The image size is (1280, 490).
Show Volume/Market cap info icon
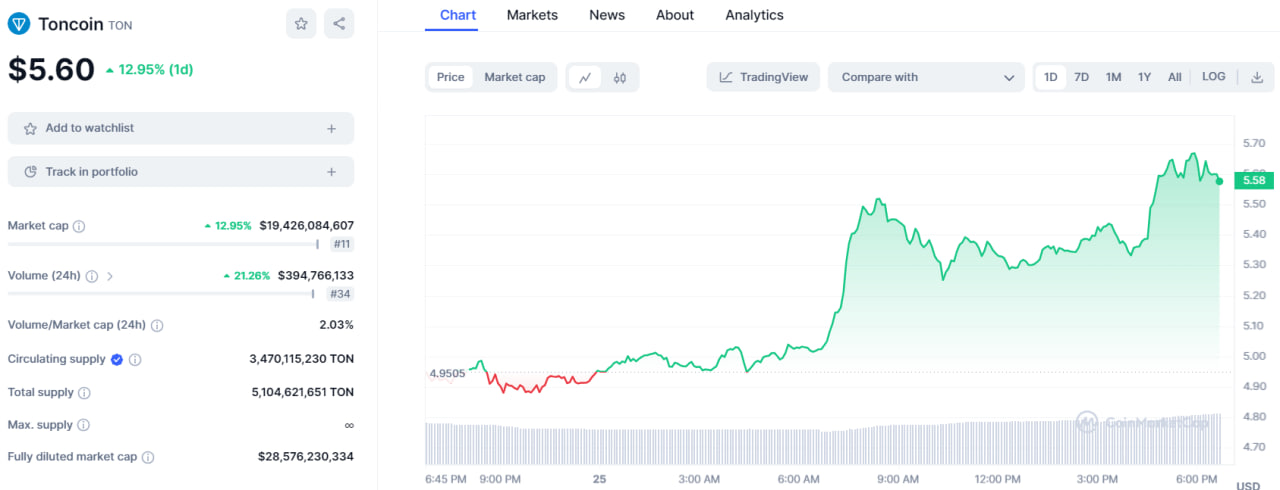pyautogui.click(x=157, y=325)
